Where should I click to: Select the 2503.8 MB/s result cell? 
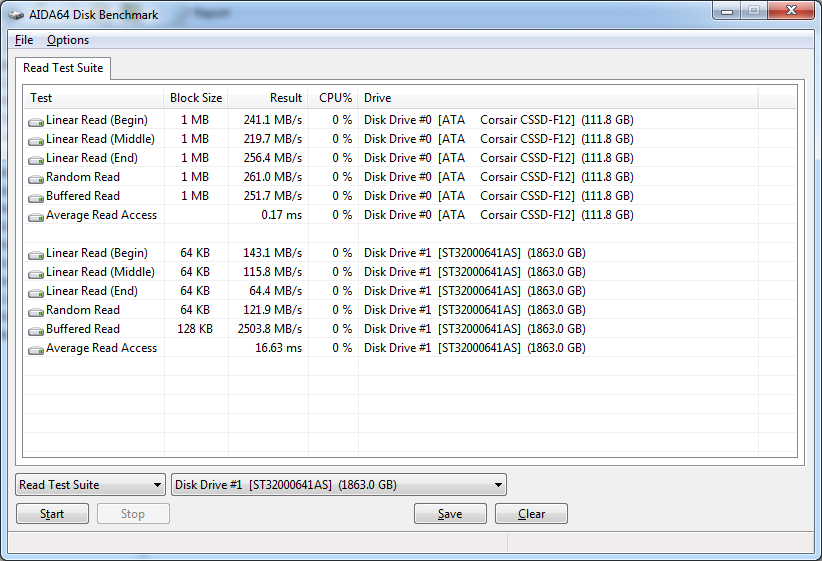tap(270, 329)
